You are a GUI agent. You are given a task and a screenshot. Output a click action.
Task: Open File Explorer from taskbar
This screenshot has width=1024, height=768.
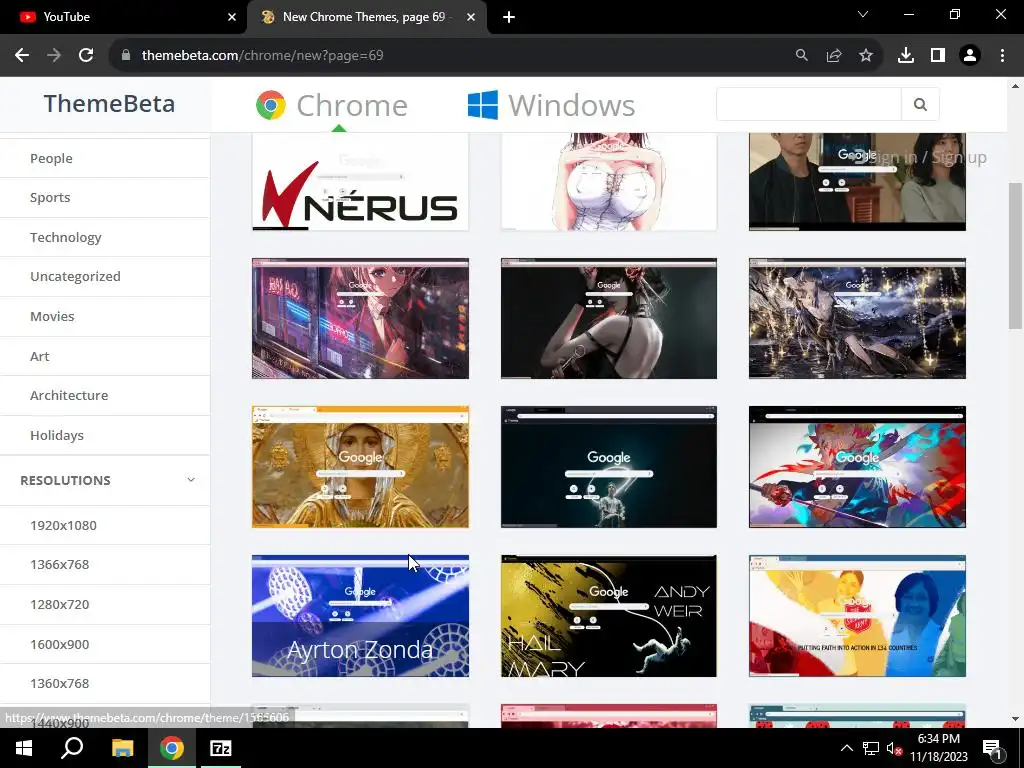tap(122, 748)
